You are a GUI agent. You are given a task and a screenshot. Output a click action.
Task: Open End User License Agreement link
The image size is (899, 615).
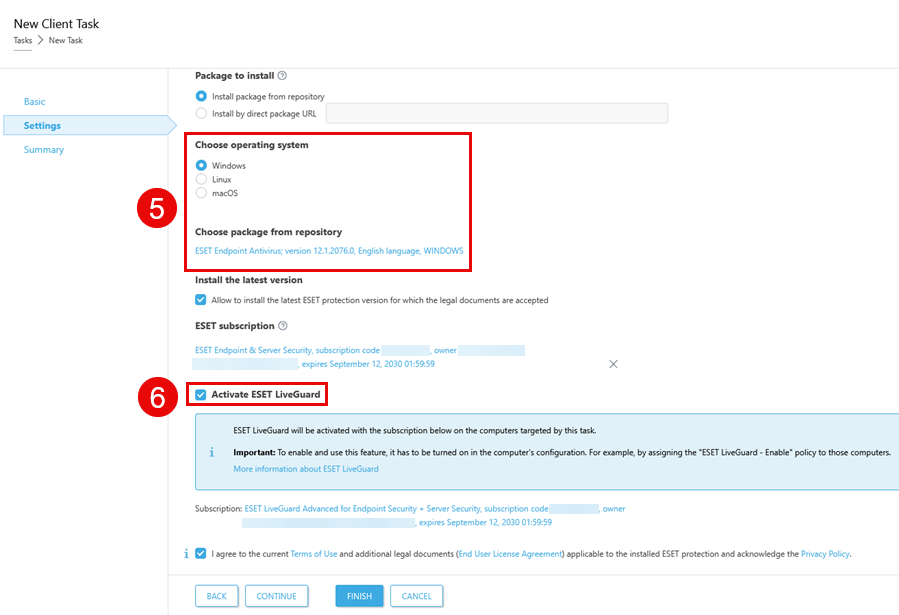pos(510,554)
